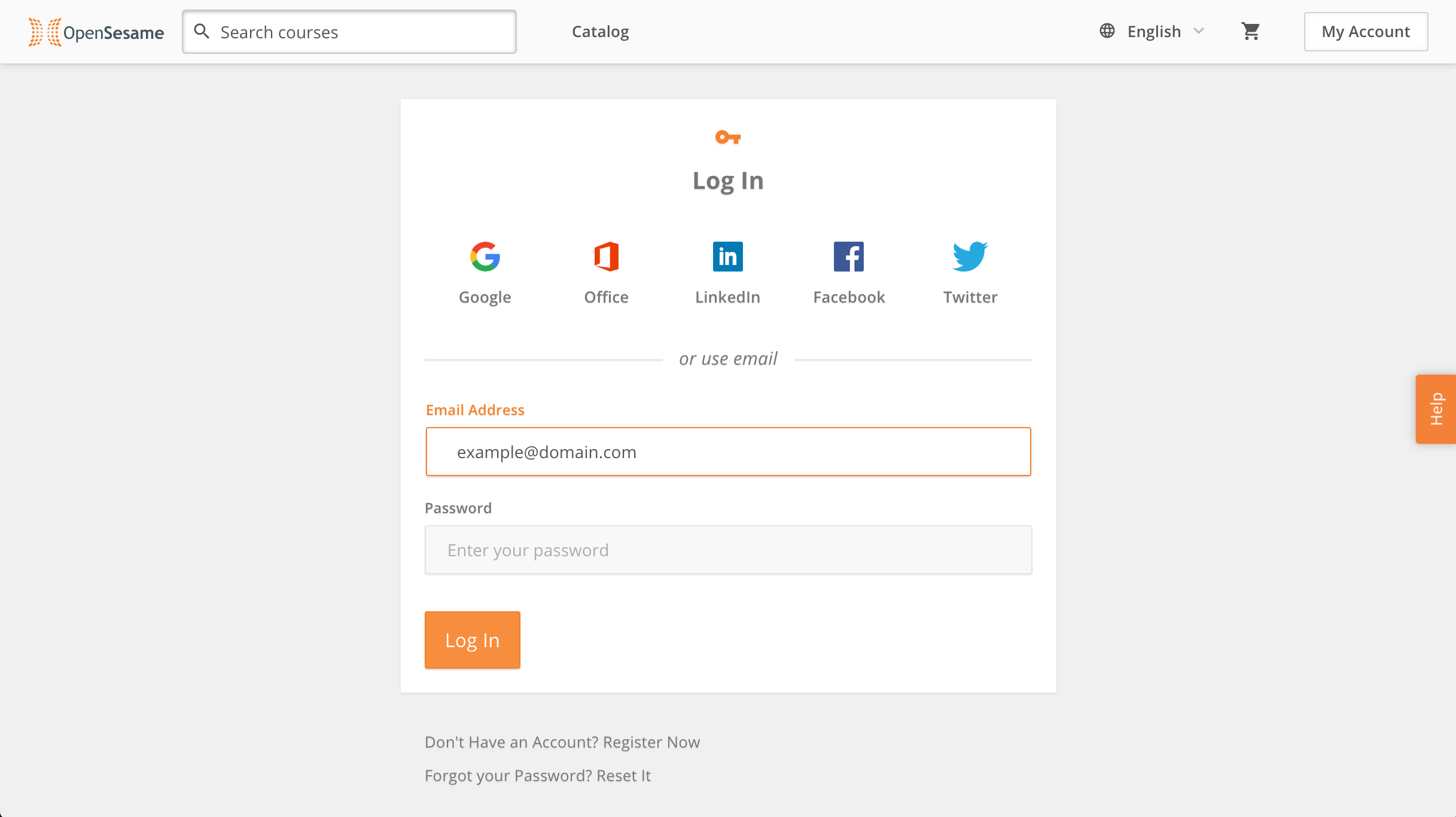The width and height of the screenshot is (1456, 817).
Task: Click the orange Log In button
Action: point(473,640)
